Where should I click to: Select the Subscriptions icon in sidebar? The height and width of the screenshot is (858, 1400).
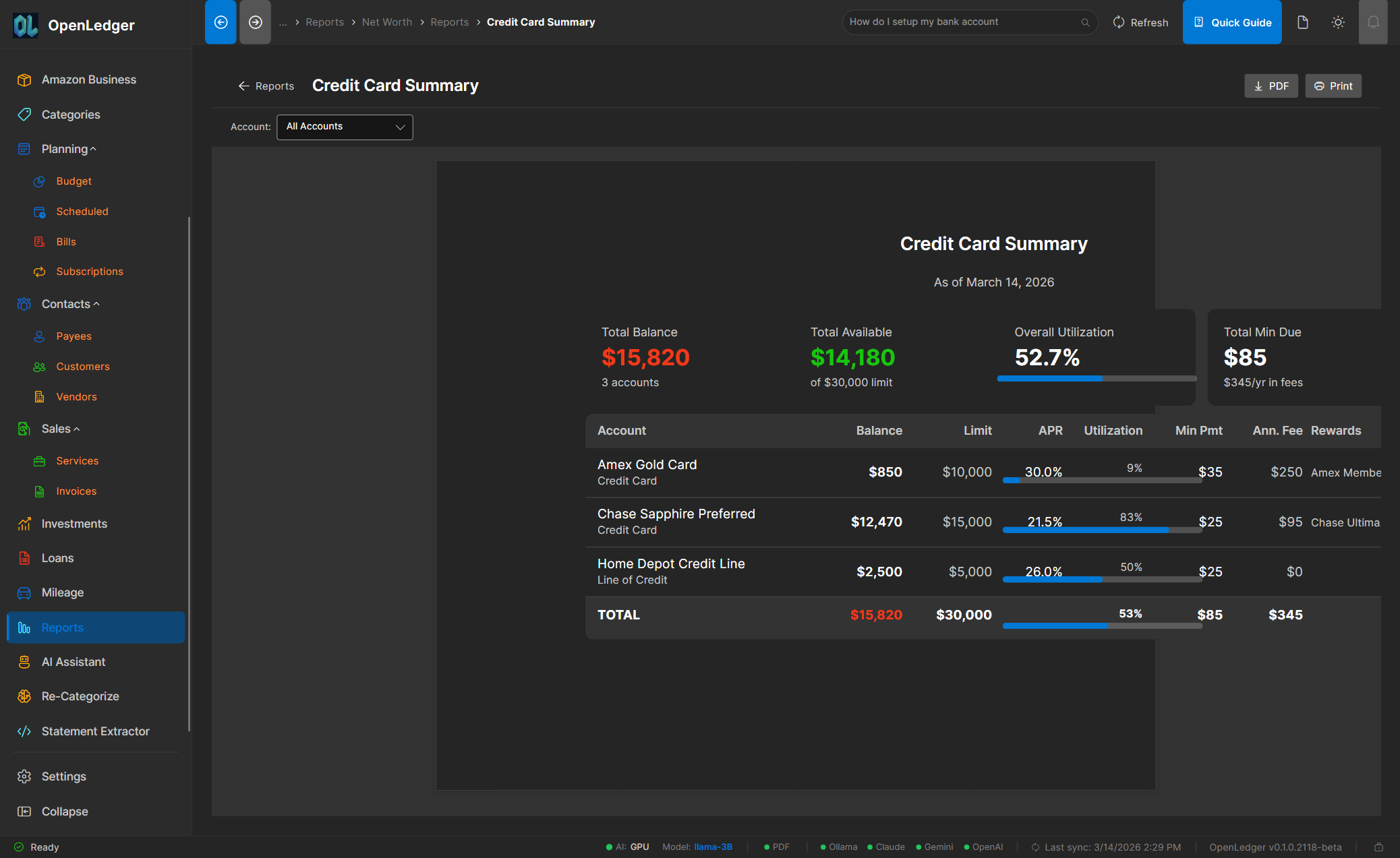click(40, 272)
